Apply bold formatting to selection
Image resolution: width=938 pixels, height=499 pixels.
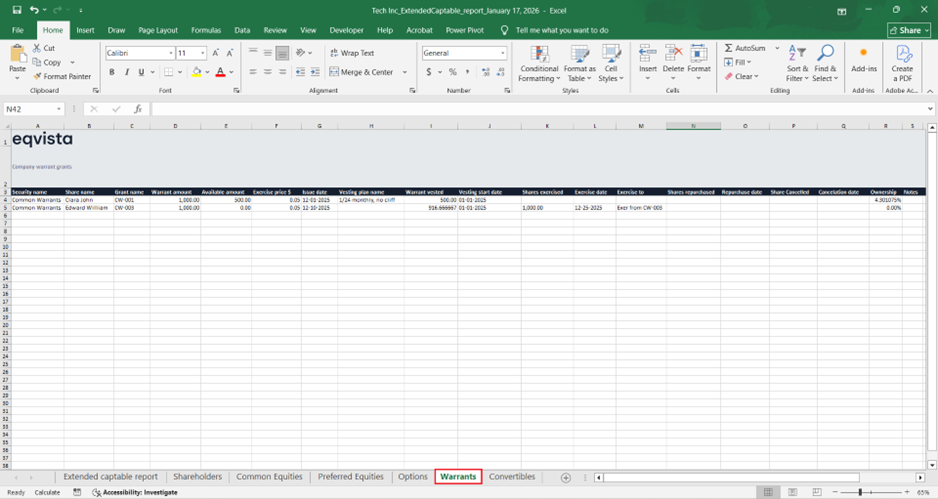pos(112,72)
